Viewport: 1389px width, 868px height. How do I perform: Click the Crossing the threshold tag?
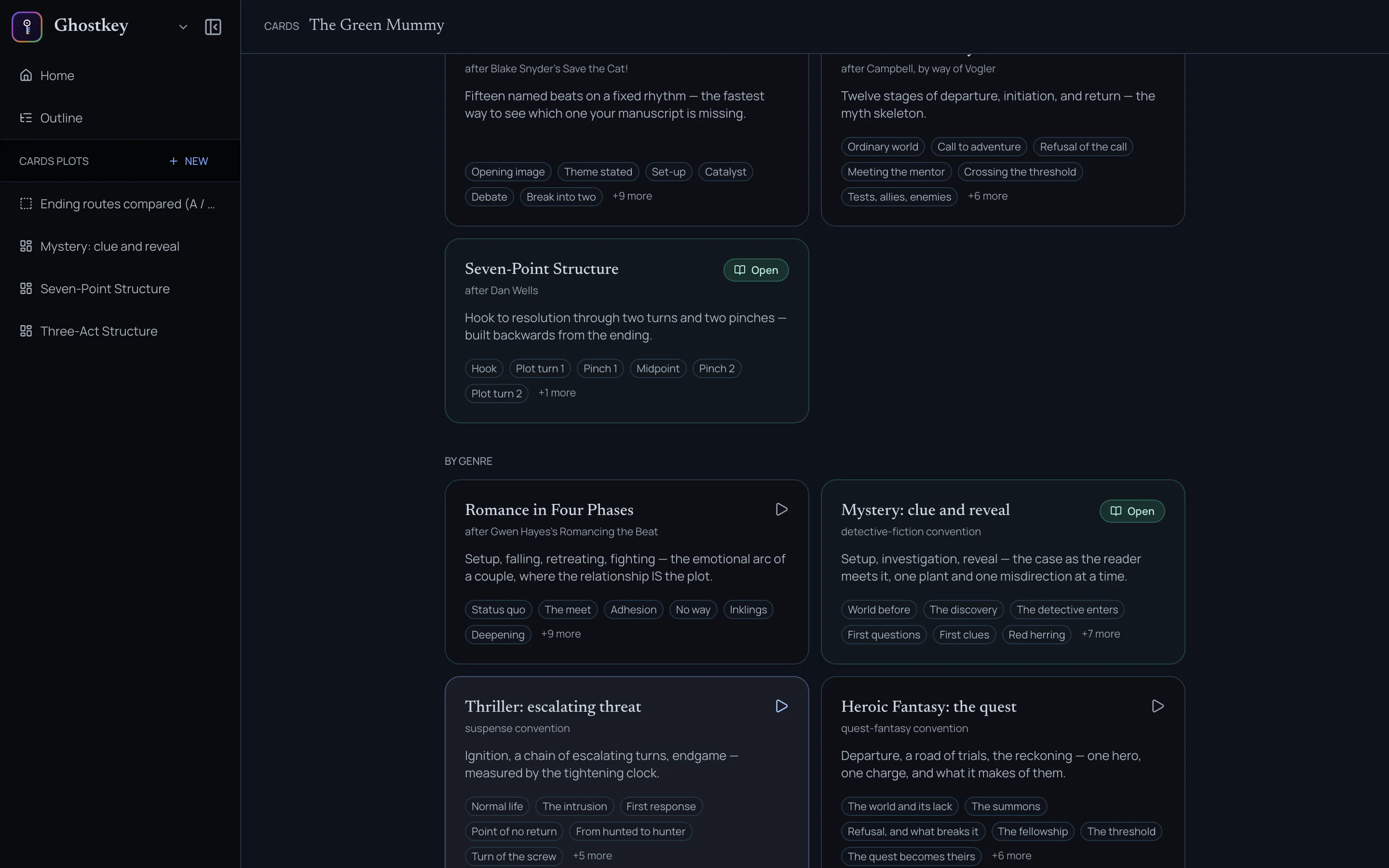[1020, 172]
